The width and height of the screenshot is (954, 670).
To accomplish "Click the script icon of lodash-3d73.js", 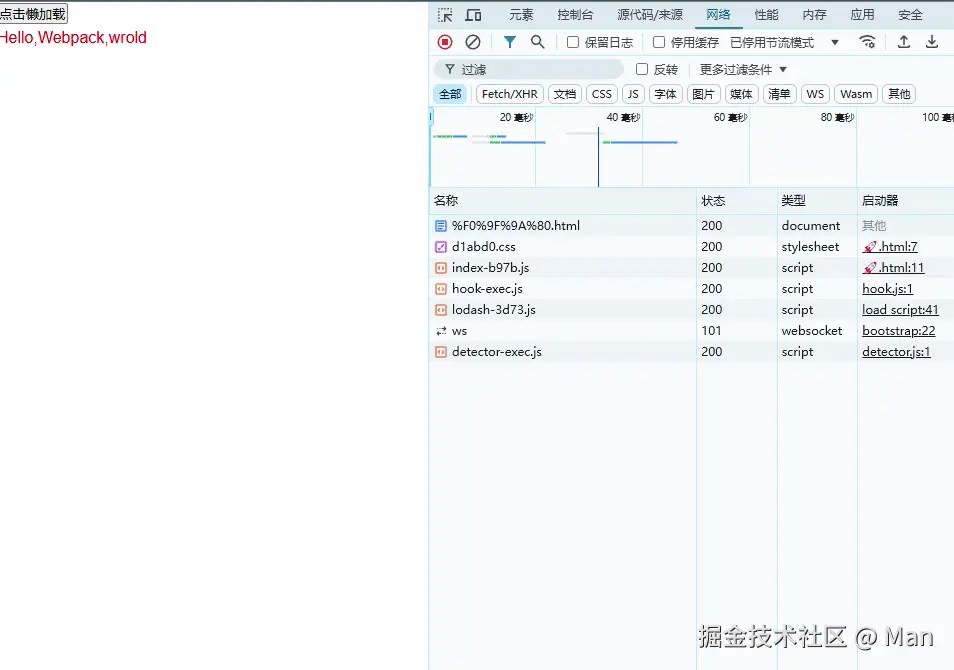I will pyautogui.click(x=441, y=310).
